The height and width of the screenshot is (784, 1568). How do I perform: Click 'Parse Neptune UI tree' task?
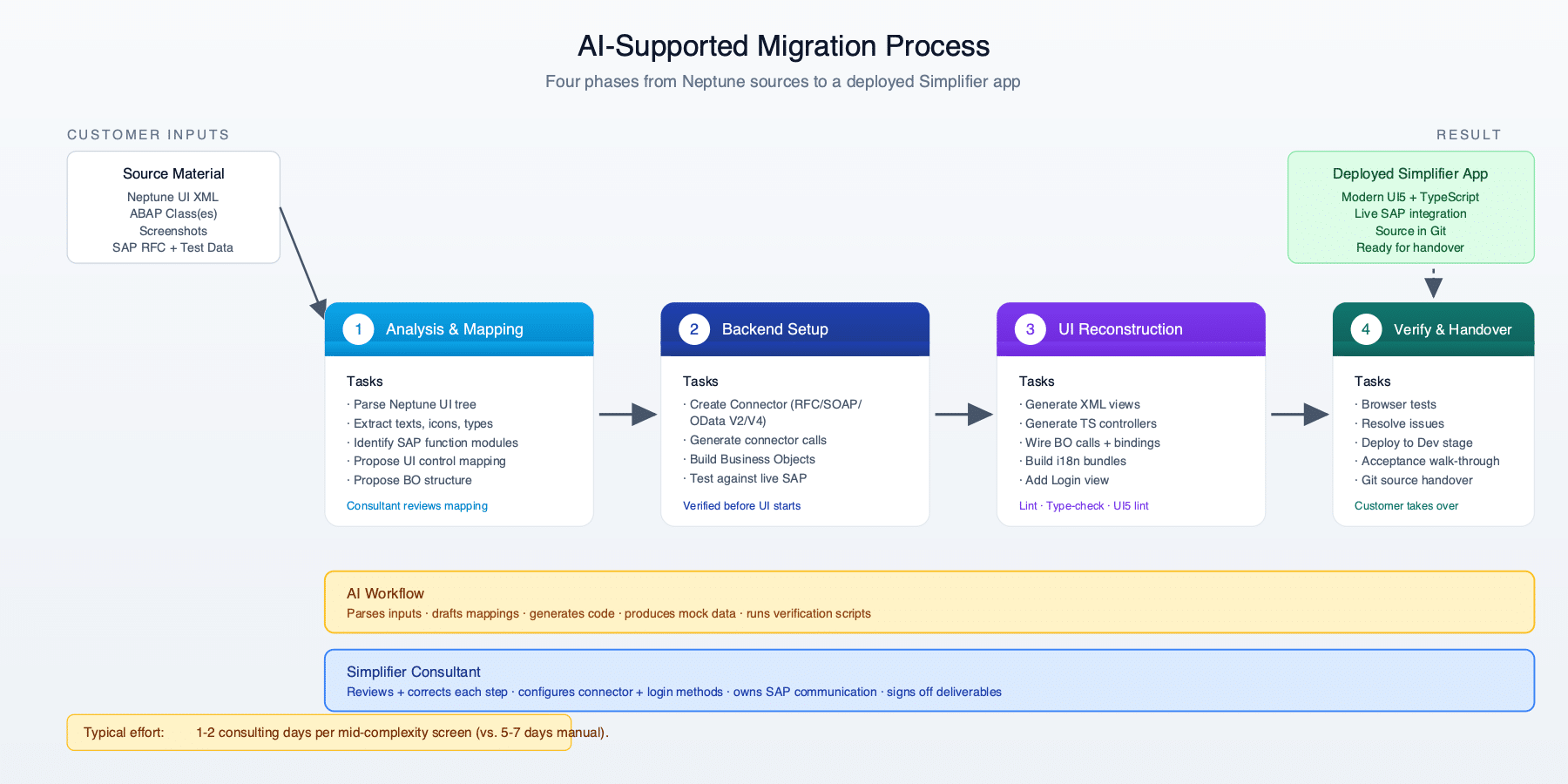tap(412, 404)
